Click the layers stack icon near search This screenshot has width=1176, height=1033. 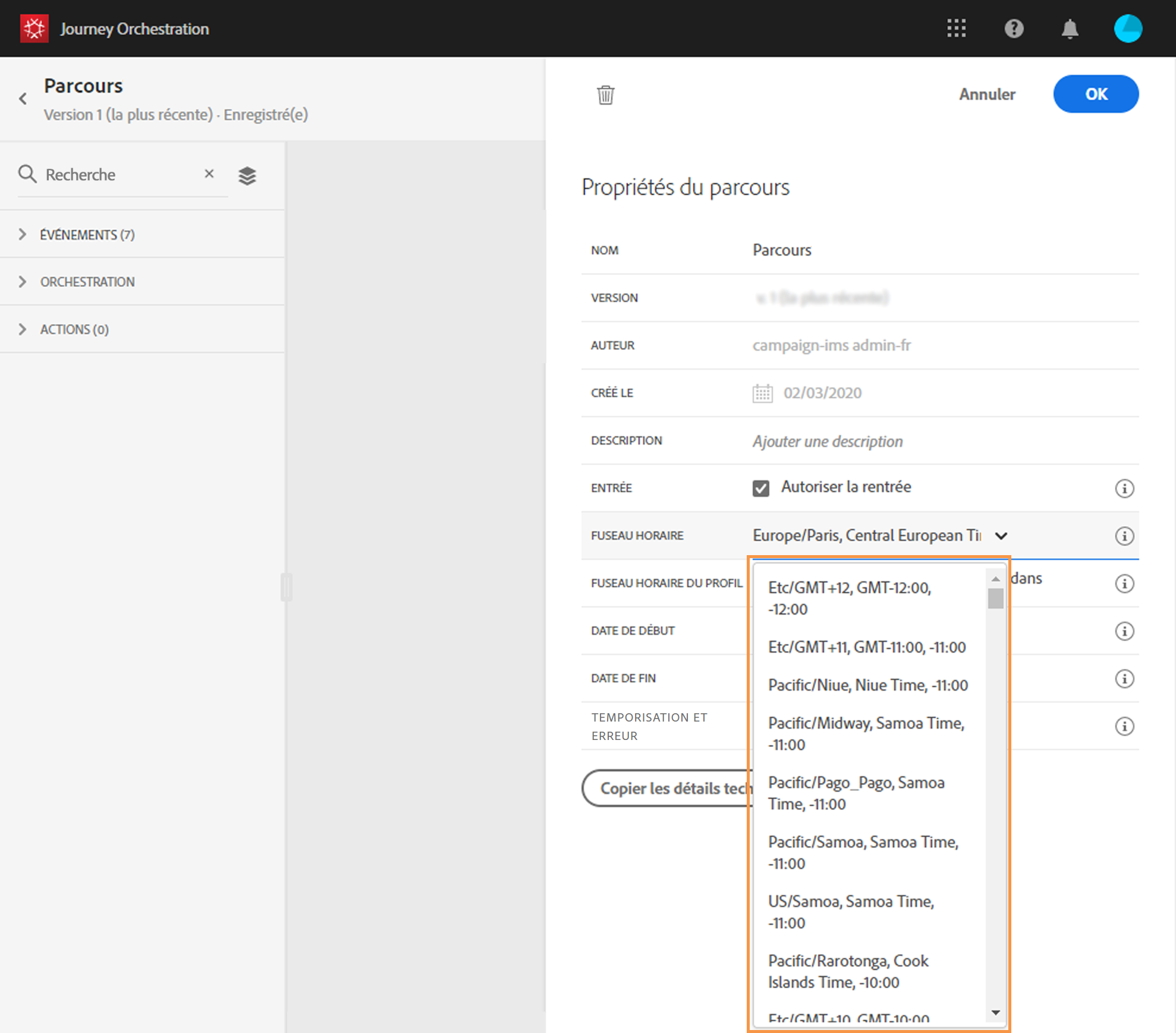pyautogui.click(x=247, y=175)
